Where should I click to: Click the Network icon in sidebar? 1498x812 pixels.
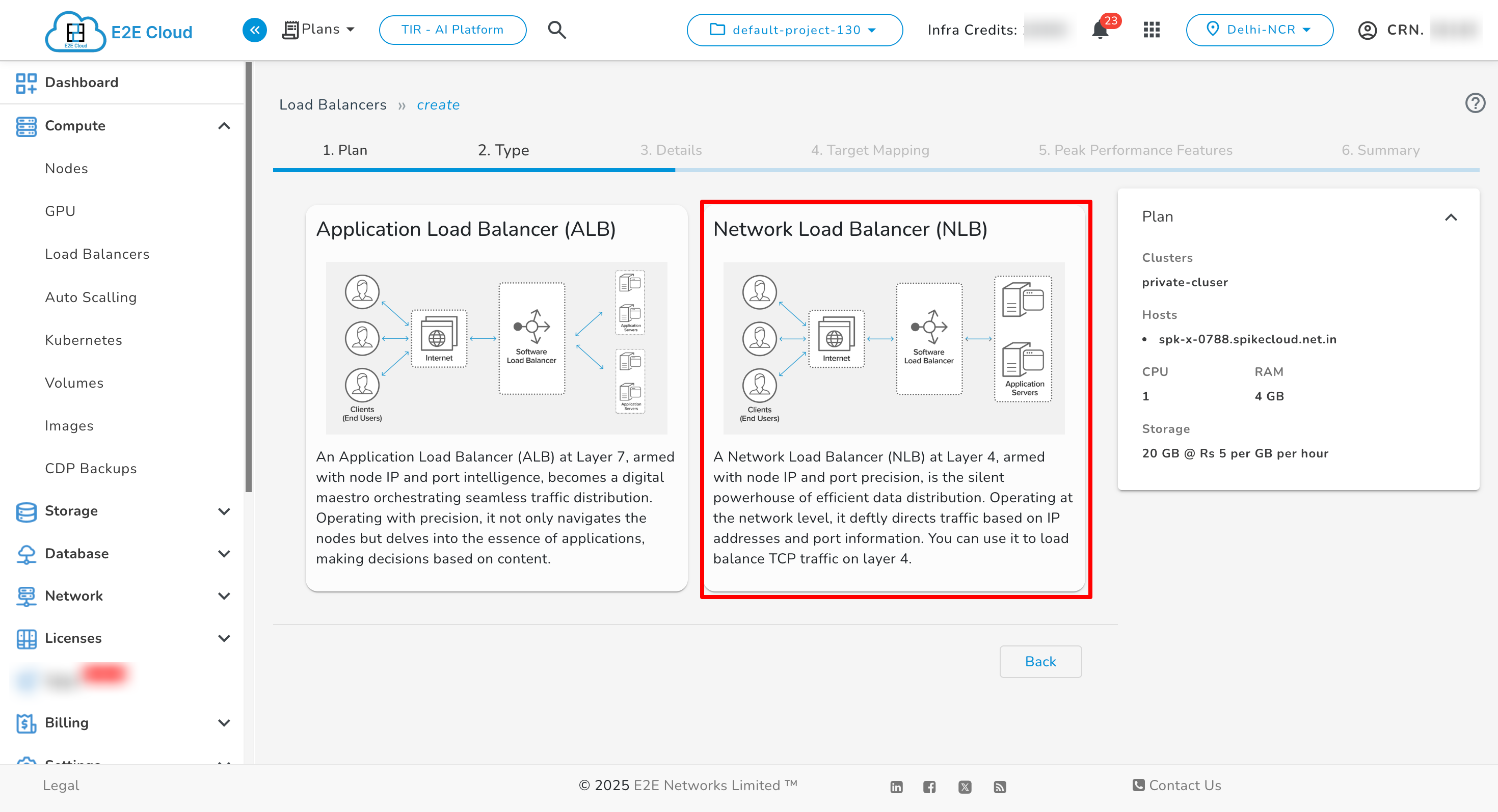25,596
